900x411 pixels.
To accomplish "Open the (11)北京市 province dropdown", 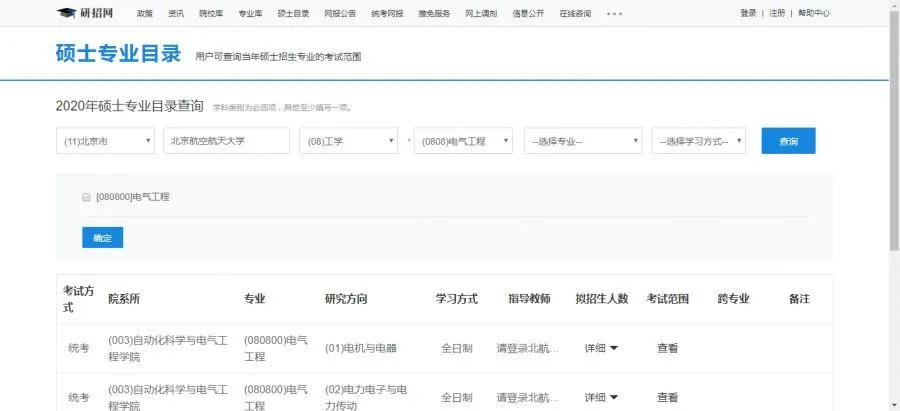I will (105, 141).
